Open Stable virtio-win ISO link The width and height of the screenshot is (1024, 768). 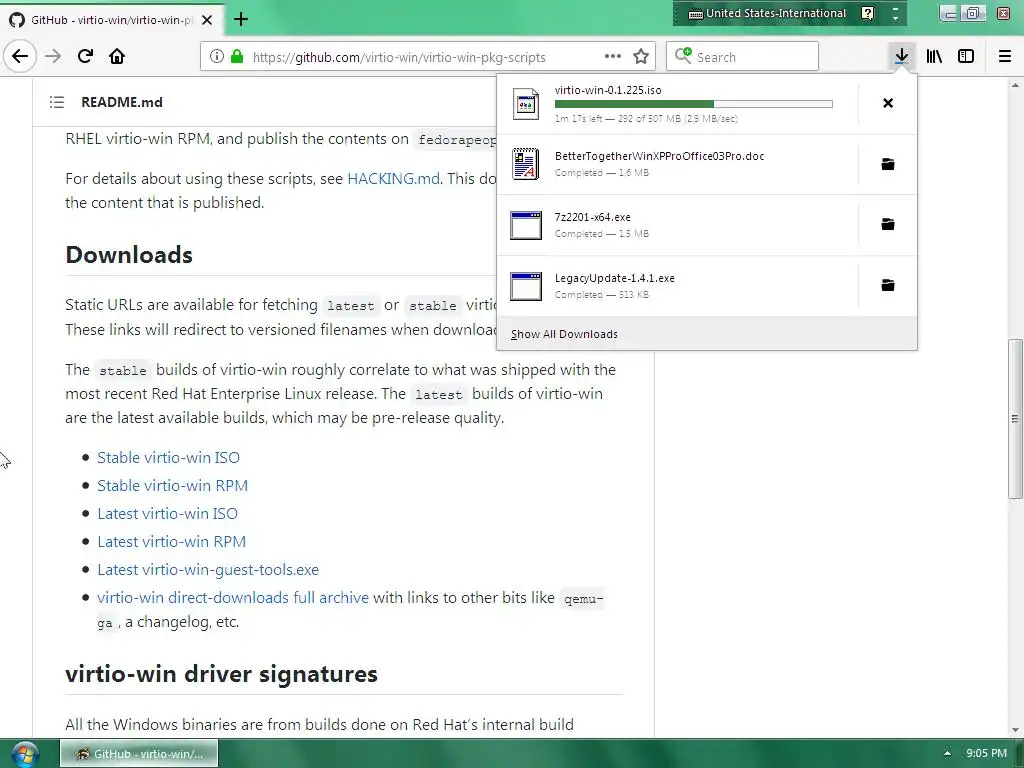(168, 458)
